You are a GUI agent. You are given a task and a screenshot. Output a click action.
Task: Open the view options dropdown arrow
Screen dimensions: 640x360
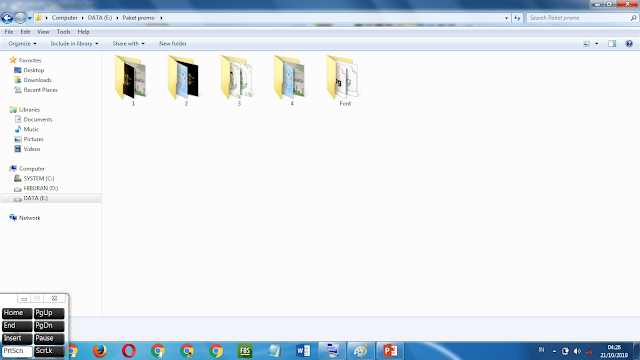(596, 44)
